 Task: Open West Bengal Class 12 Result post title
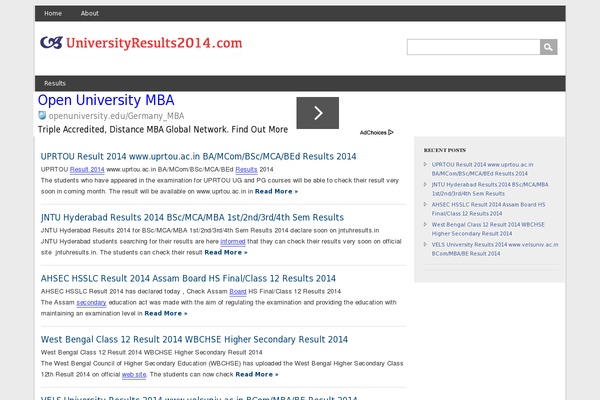tap(194, 340)
